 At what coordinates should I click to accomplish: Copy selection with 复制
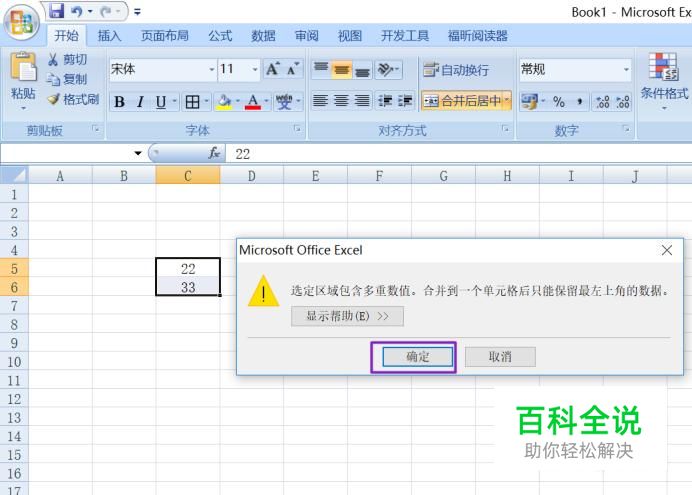tap(67, 79)
